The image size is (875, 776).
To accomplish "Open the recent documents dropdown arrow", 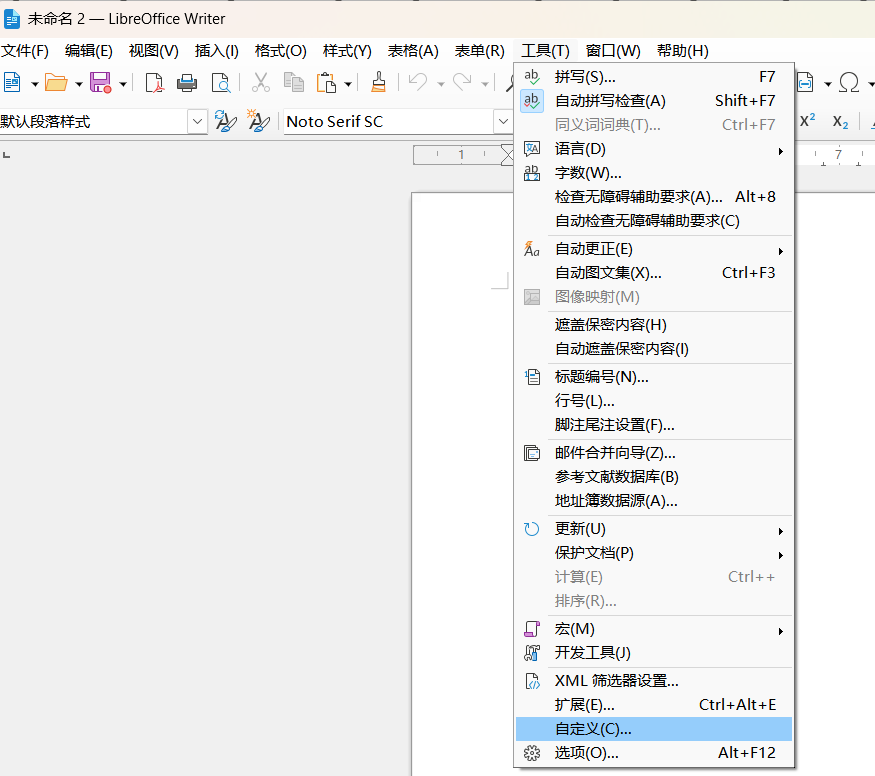I will pos(79,84).
